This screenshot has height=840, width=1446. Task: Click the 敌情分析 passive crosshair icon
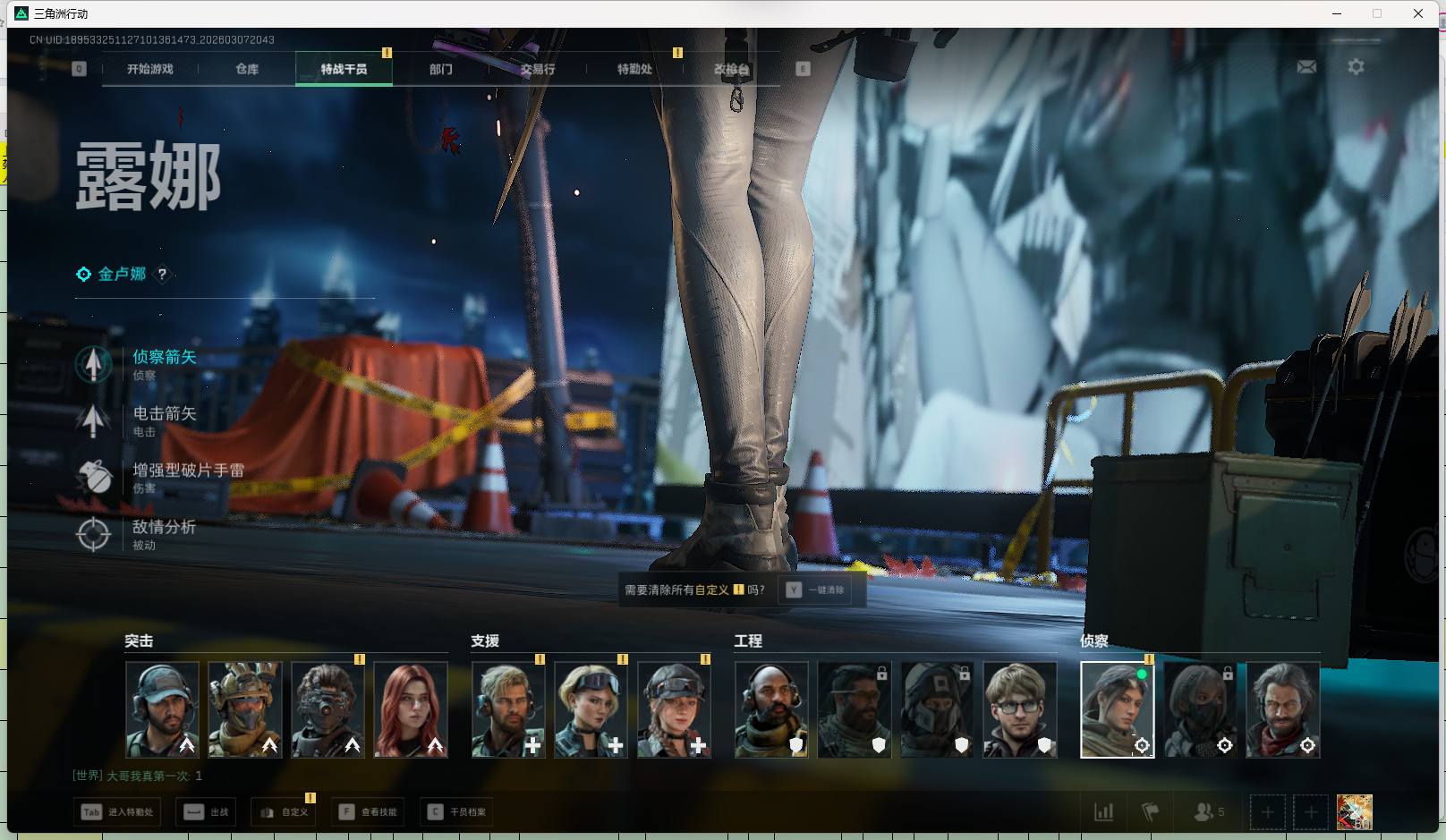pyautogui.click(x=94, y=534)
